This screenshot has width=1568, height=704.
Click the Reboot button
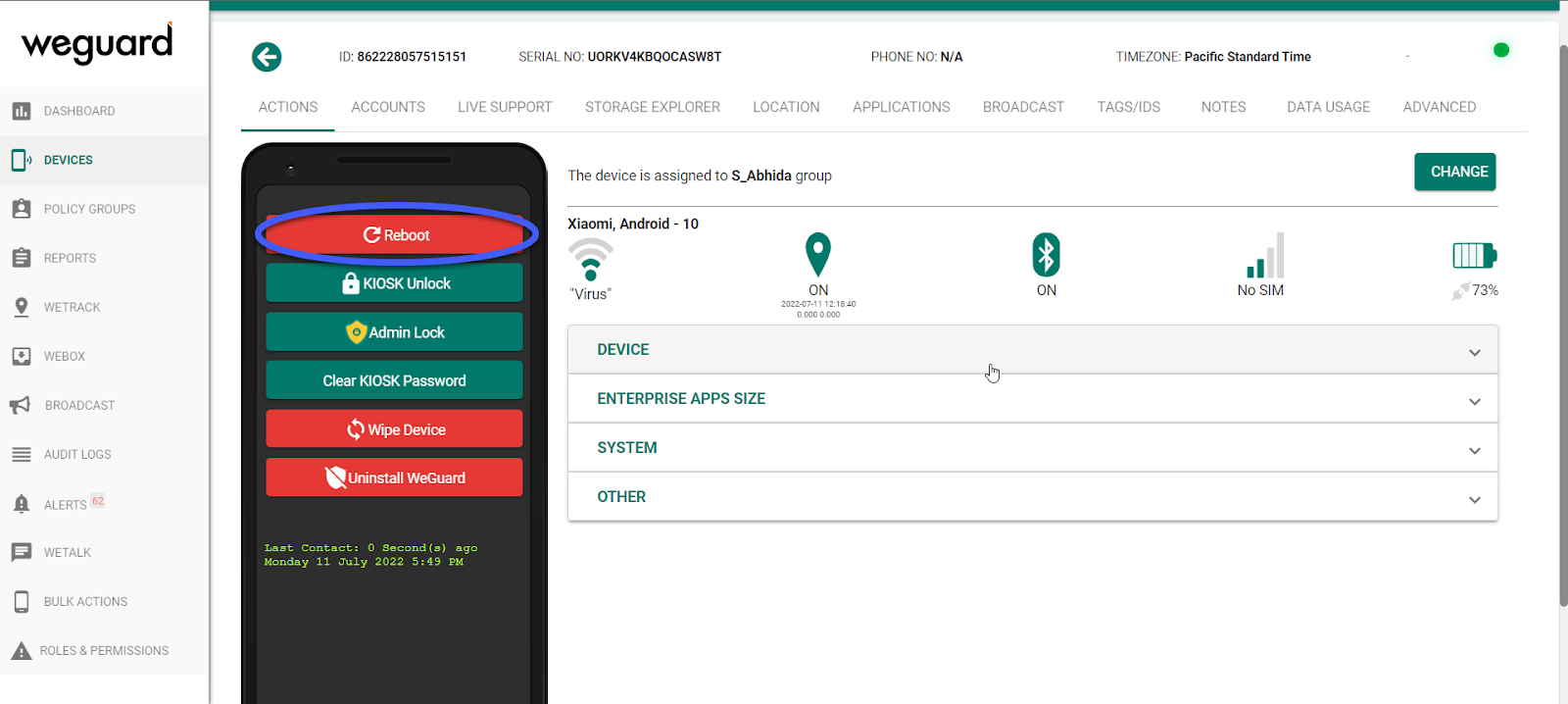[395, 235]
